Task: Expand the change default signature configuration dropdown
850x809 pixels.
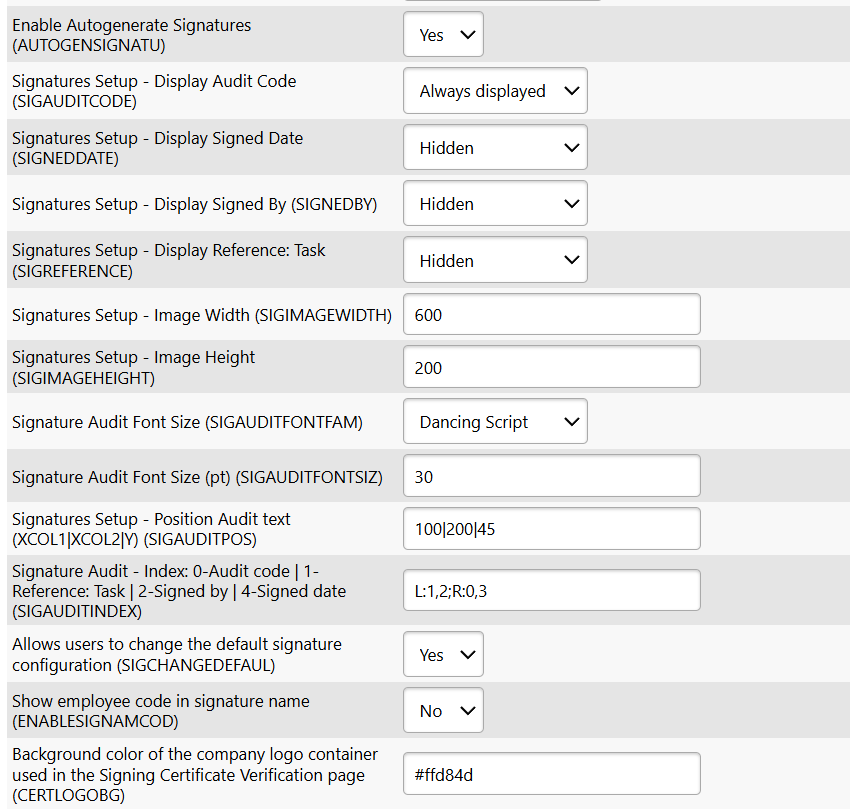Action: click(x=443, y=655)
